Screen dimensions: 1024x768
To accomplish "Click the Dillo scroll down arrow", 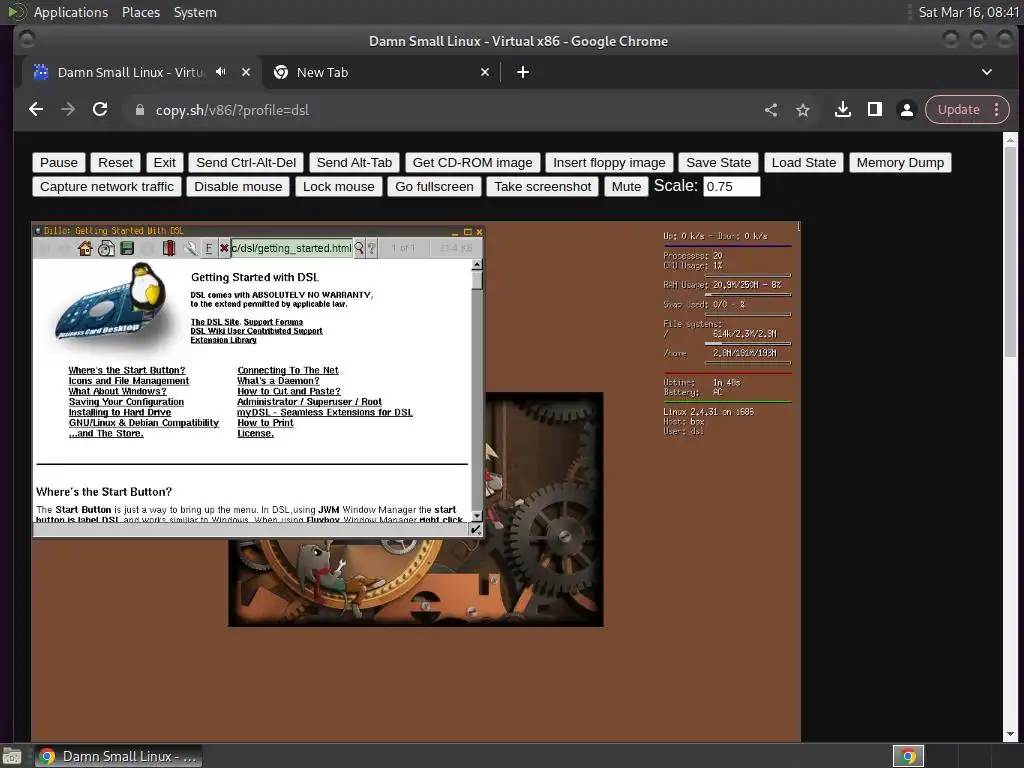I will 477,516.
